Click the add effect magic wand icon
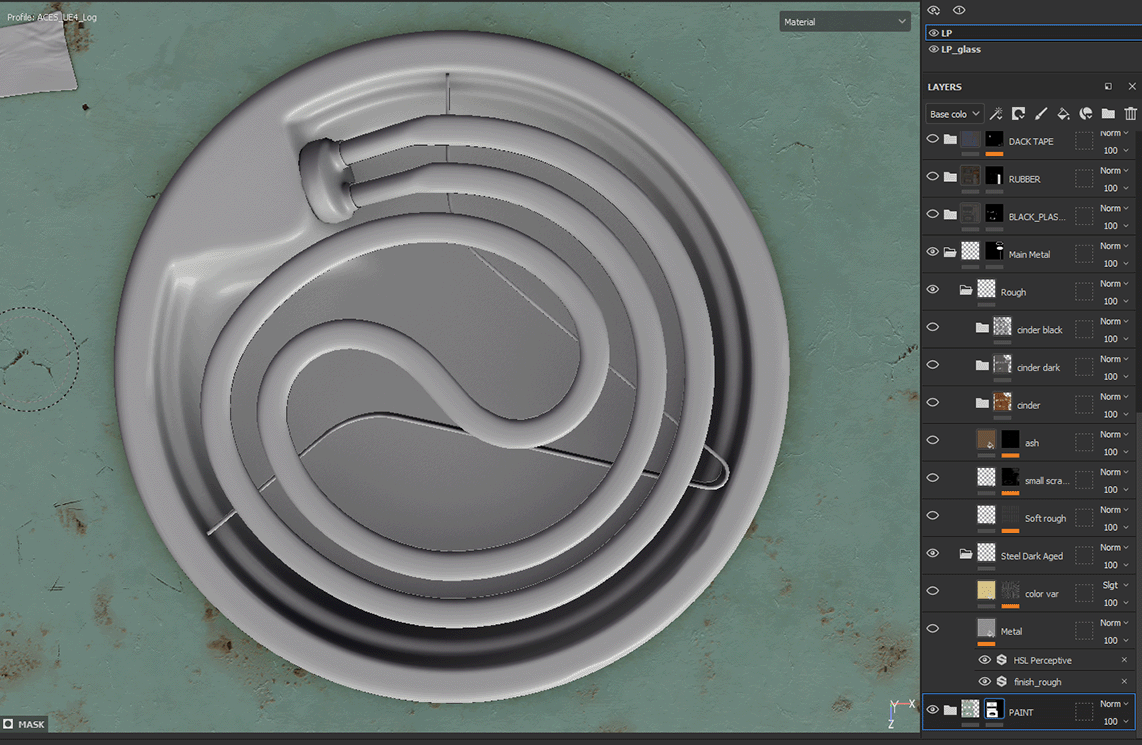This screenshot has height=745, width=1142. 996,114
